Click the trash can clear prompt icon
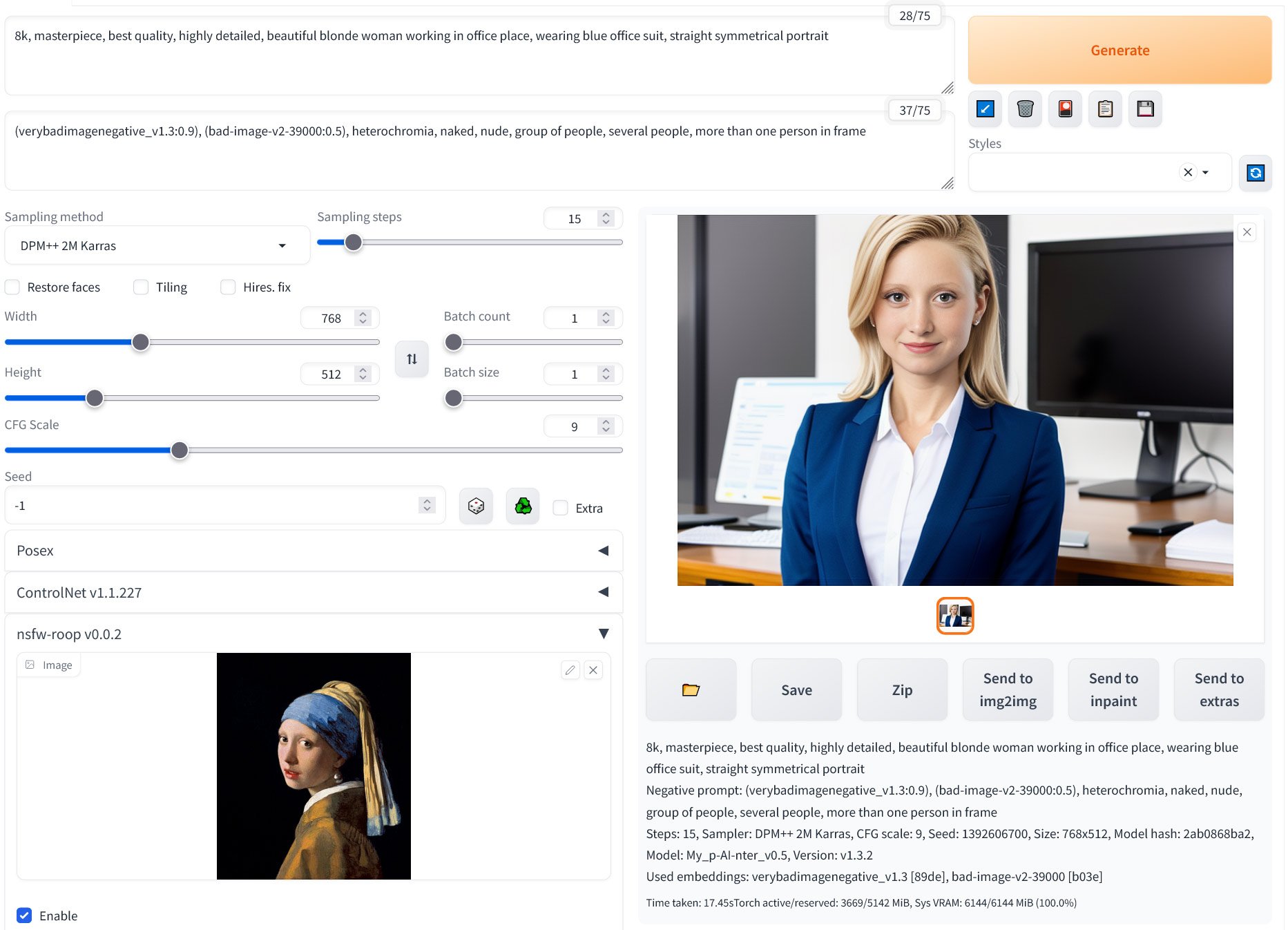 1025,109
